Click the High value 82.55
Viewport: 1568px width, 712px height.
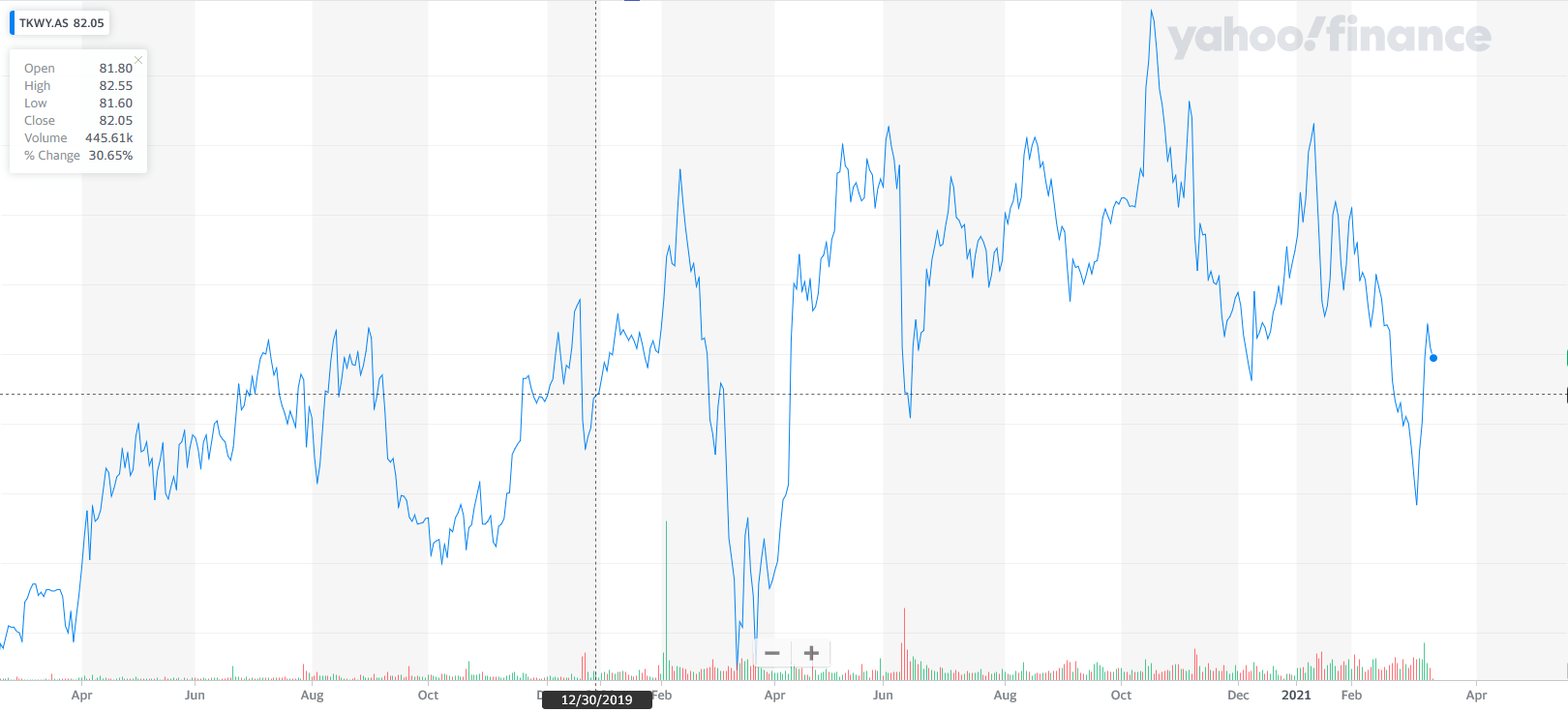point(116,86)
